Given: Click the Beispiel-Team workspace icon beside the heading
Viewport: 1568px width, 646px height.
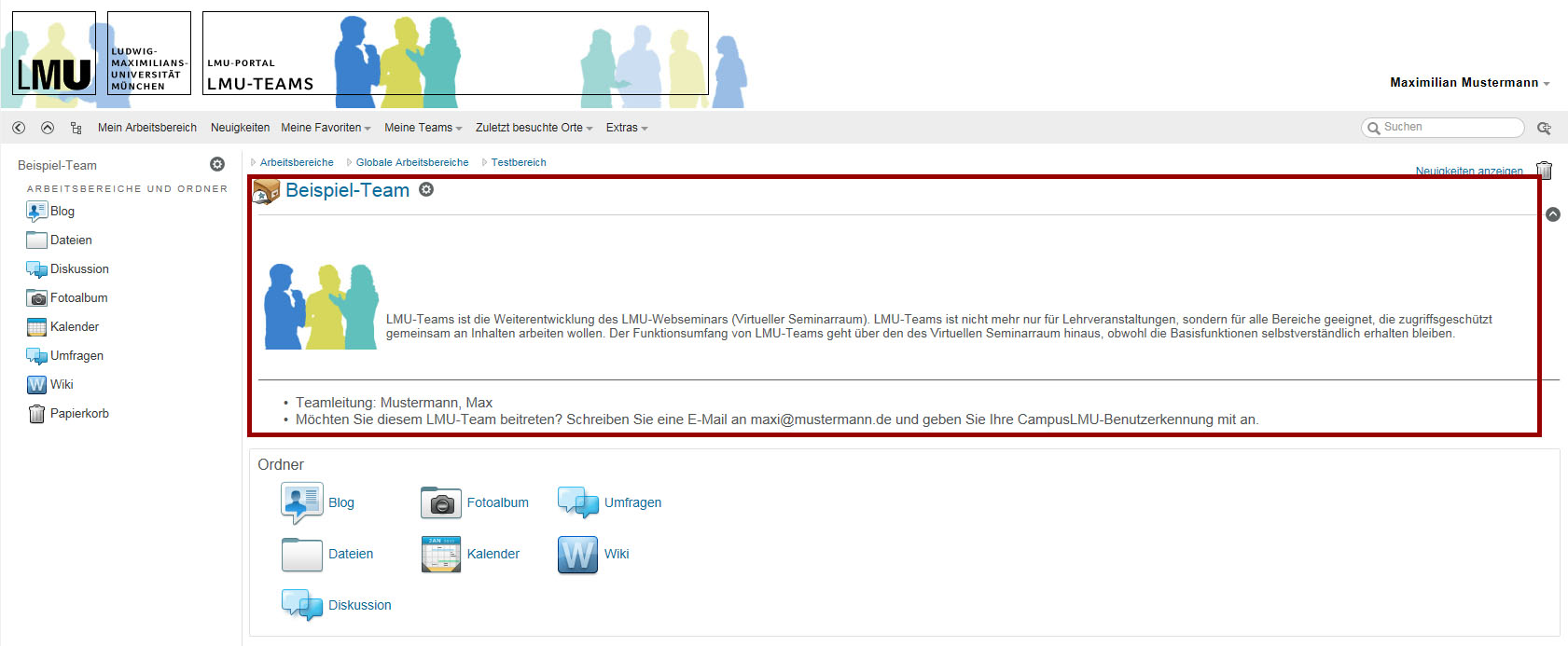Looking at the screenshot, I should [x=267, y=191].
